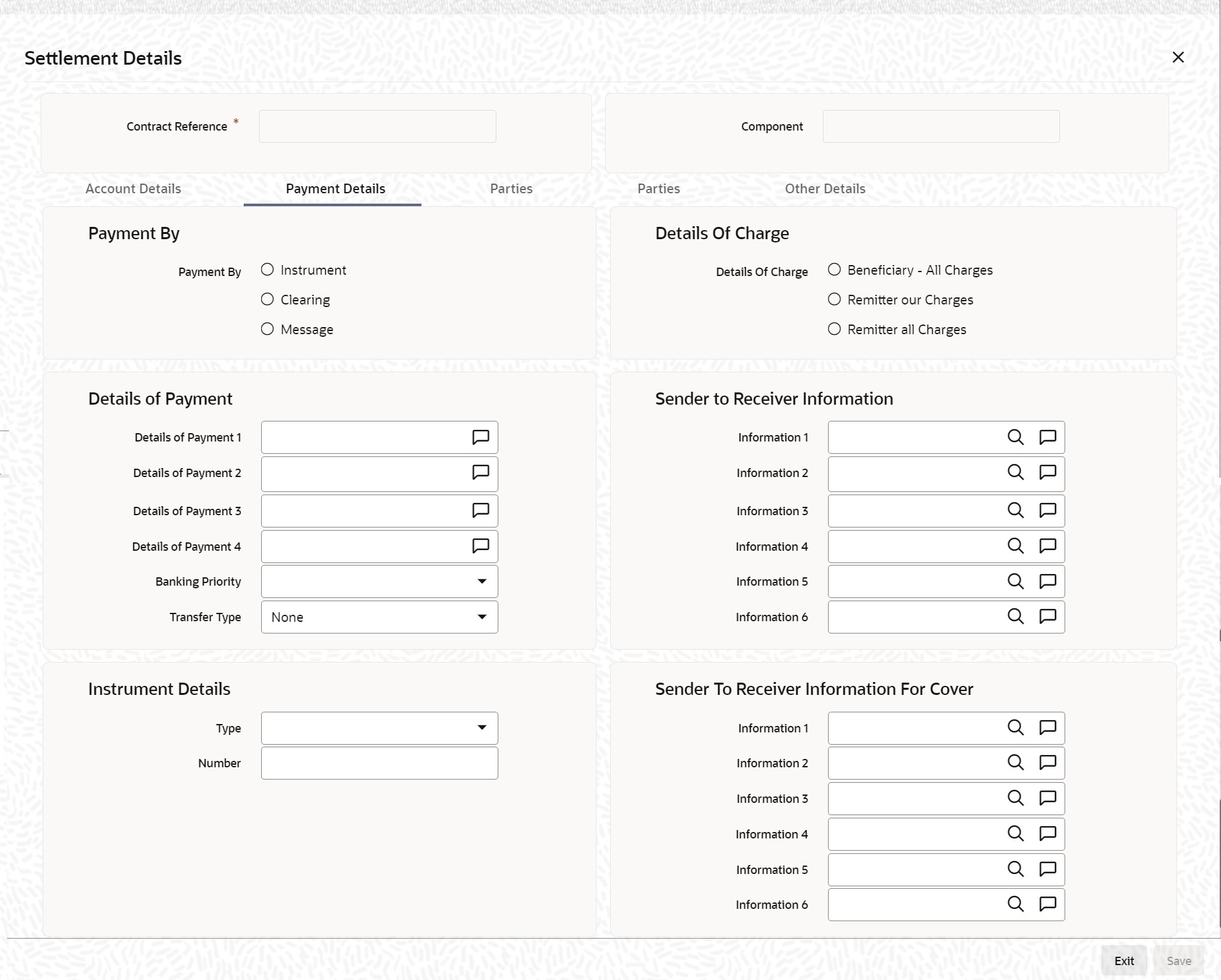Choose Clearing as the Payment By method

(x=268, y=299)
